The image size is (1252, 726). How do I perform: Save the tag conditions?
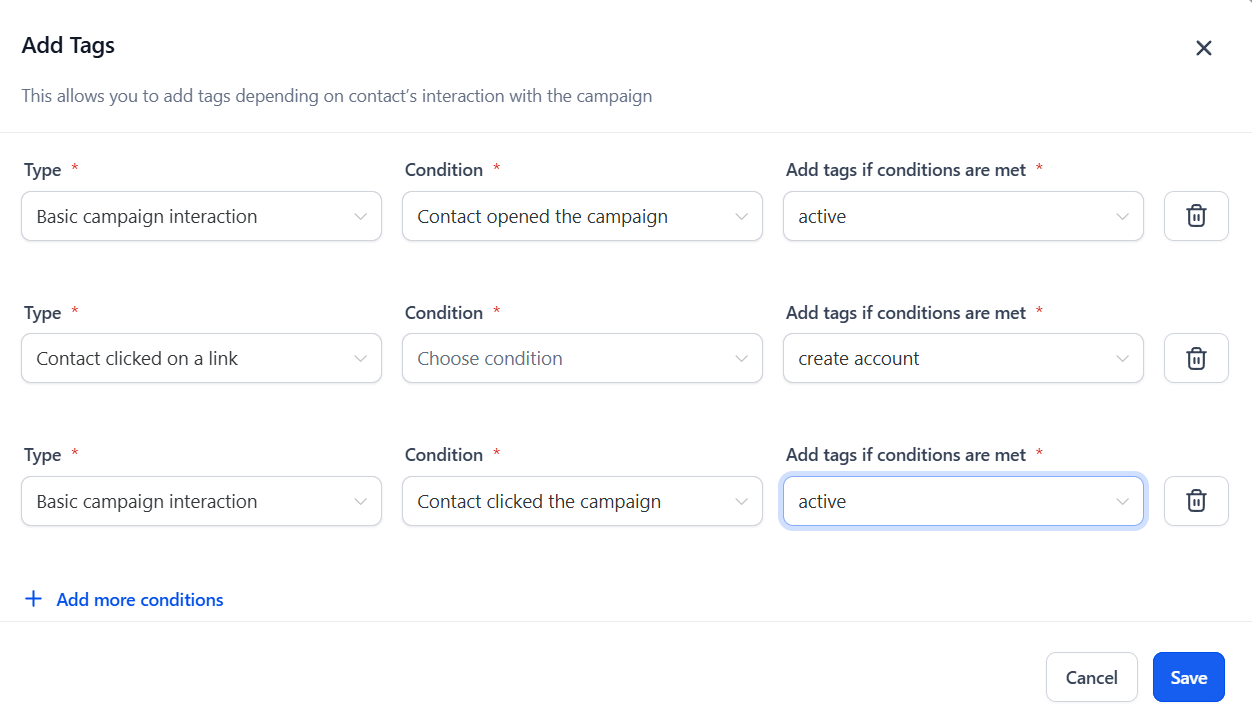[1189, 677]
